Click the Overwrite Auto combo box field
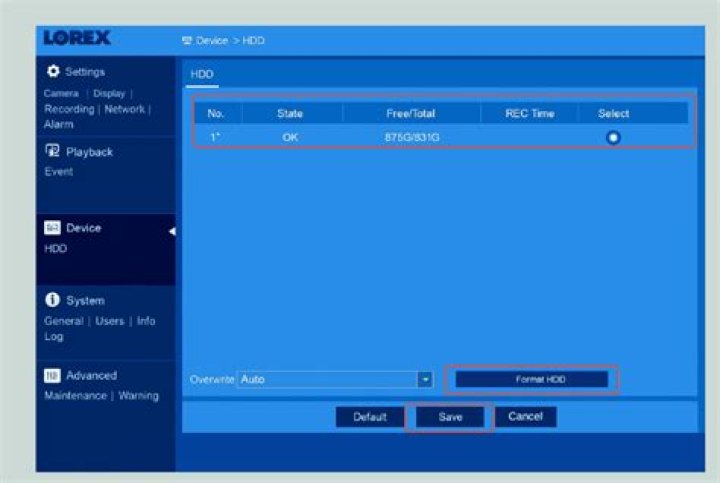The image size is (720, 483). [x=326, y=380]
